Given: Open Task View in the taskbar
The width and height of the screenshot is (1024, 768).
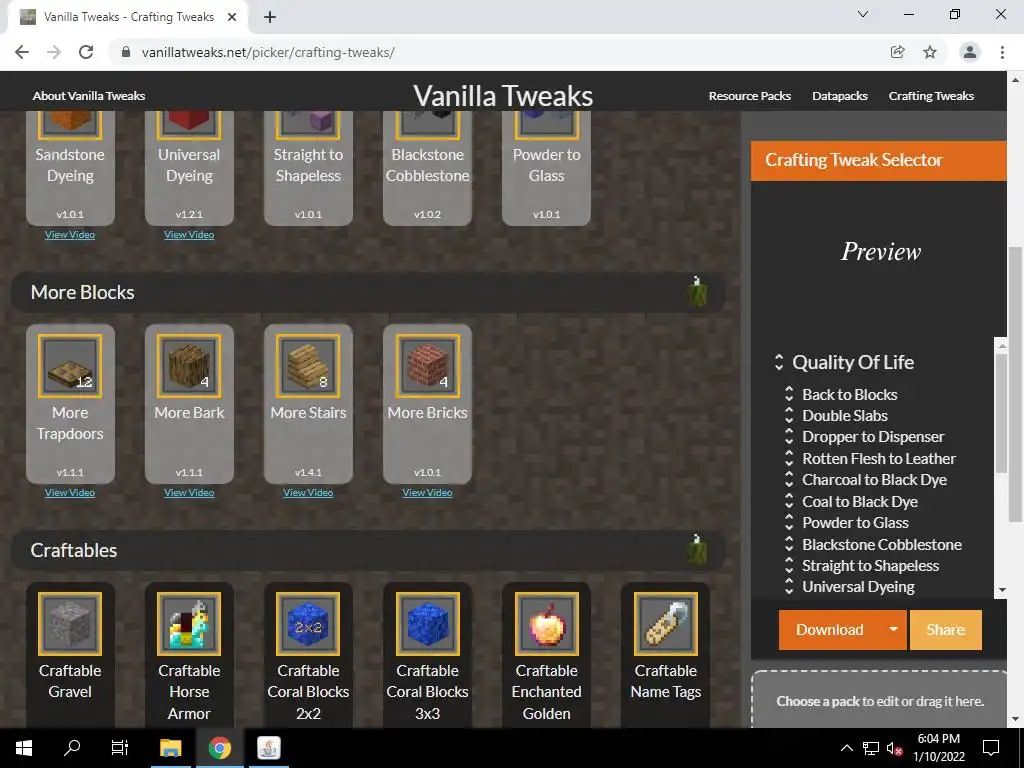Looking at the screenshot, I should click(120, 748).
